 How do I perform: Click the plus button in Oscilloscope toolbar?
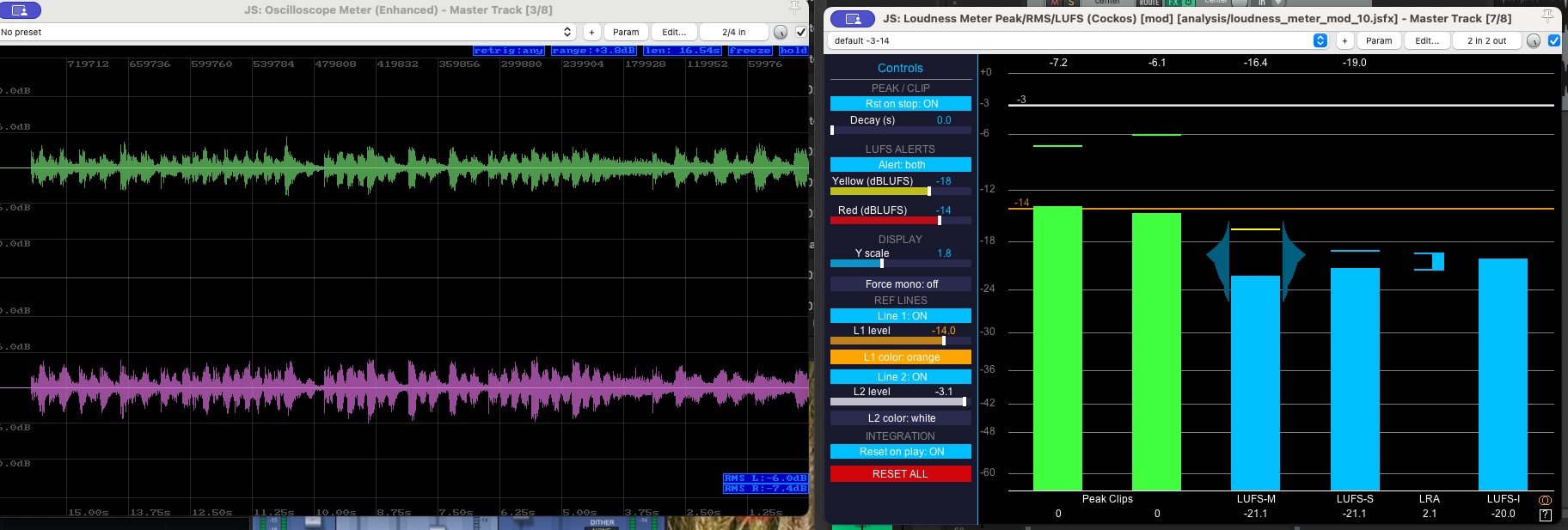(x=591, y=32)
